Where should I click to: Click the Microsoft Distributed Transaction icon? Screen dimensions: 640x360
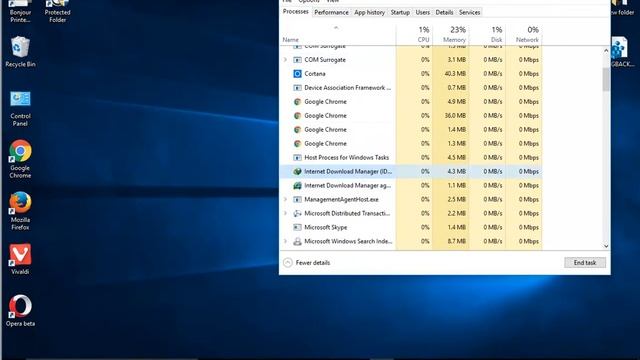click(298, 213)
